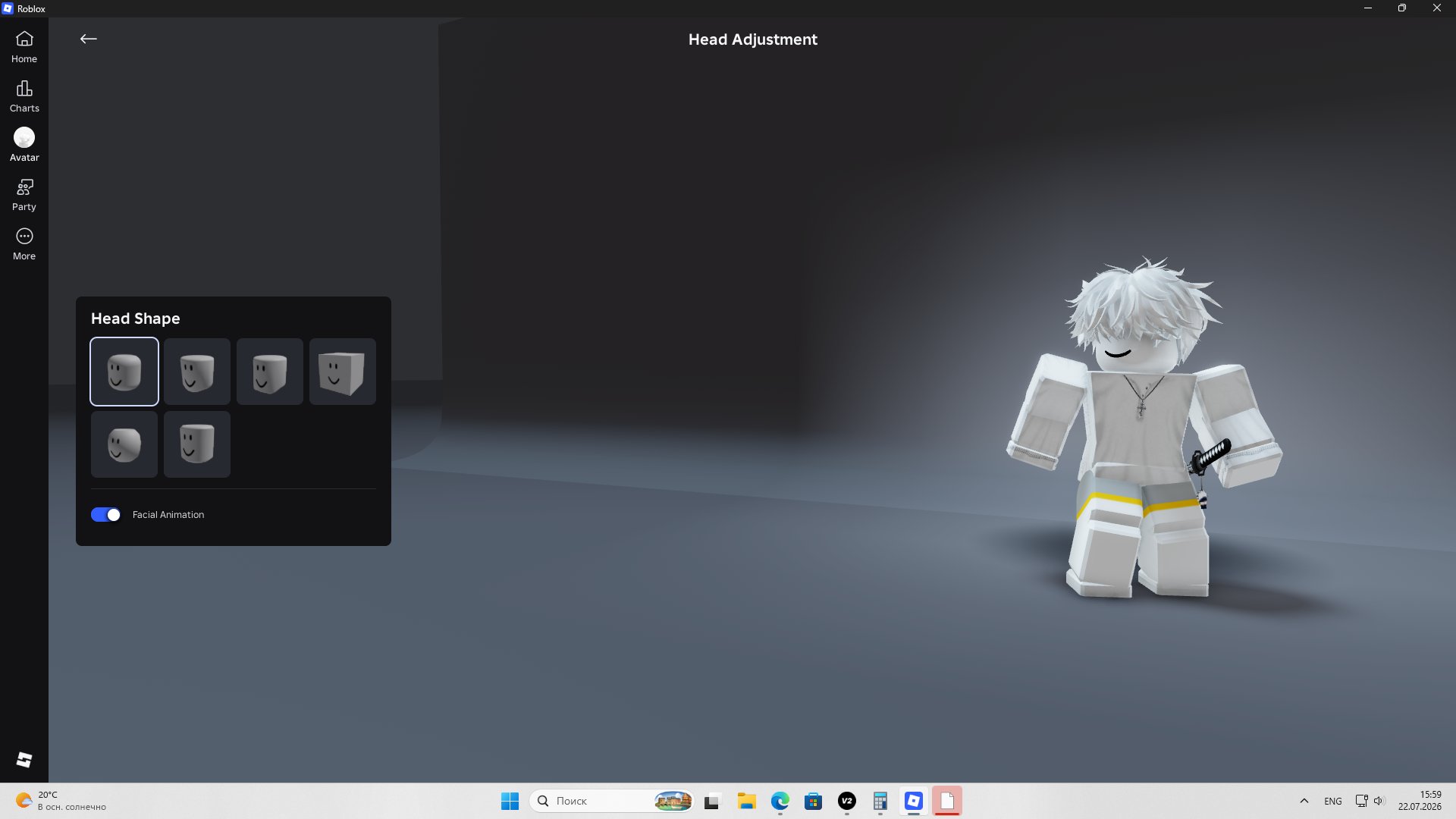Open the pink document app on taskbar
Viewport: 1456px width, 819px height.
point(947,801)
